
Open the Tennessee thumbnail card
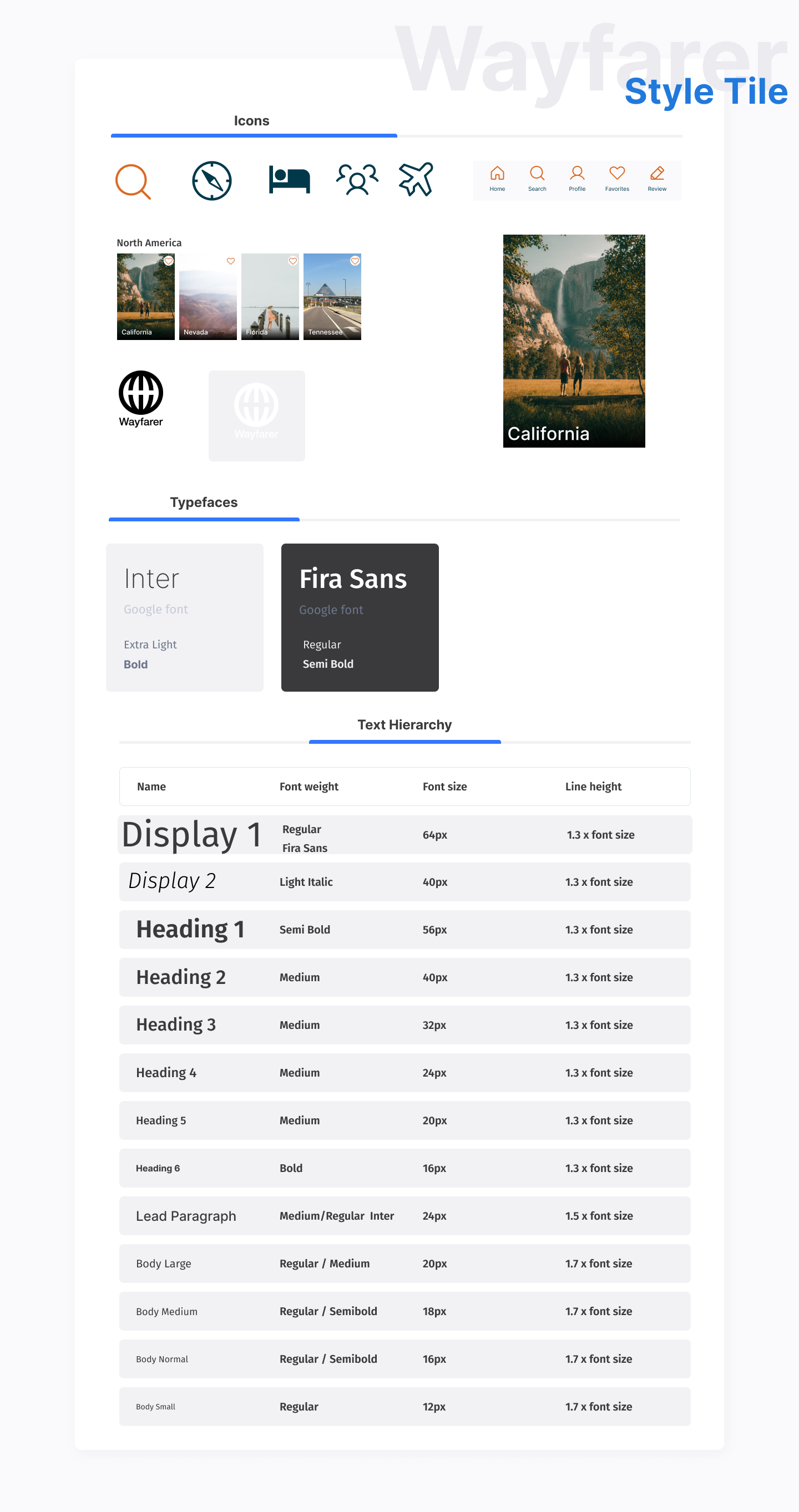332,297
